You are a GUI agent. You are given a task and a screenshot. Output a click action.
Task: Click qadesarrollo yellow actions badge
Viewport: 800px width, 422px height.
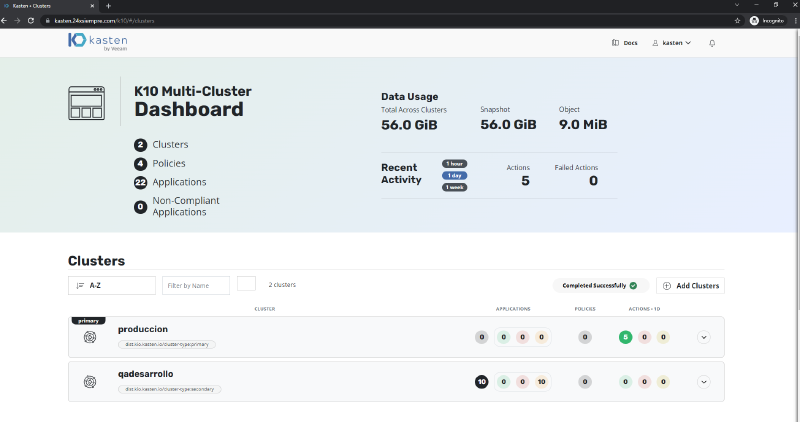[663, 382]
